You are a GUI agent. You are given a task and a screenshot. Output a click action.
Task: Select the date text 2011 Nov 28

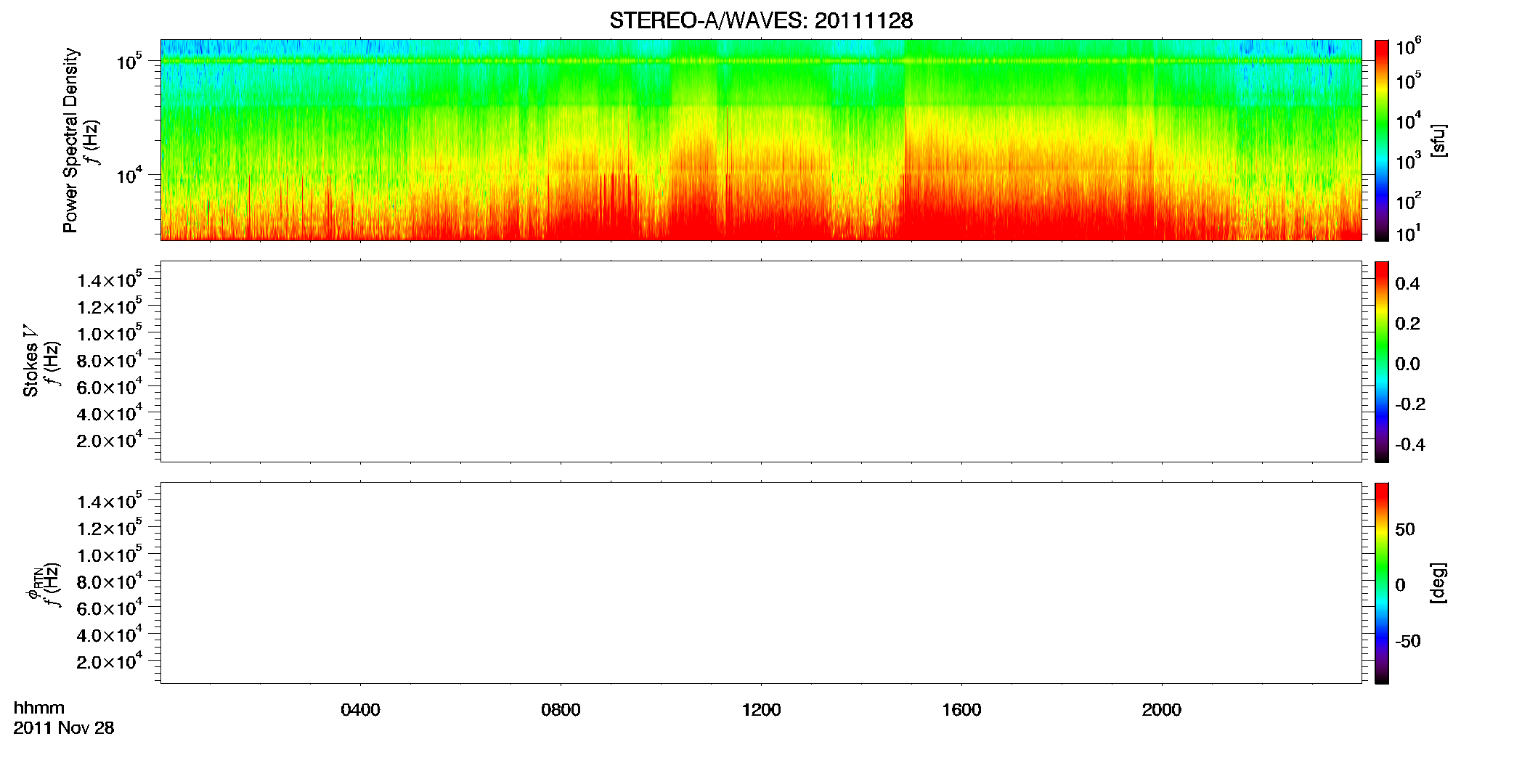[x=64, y=728]
